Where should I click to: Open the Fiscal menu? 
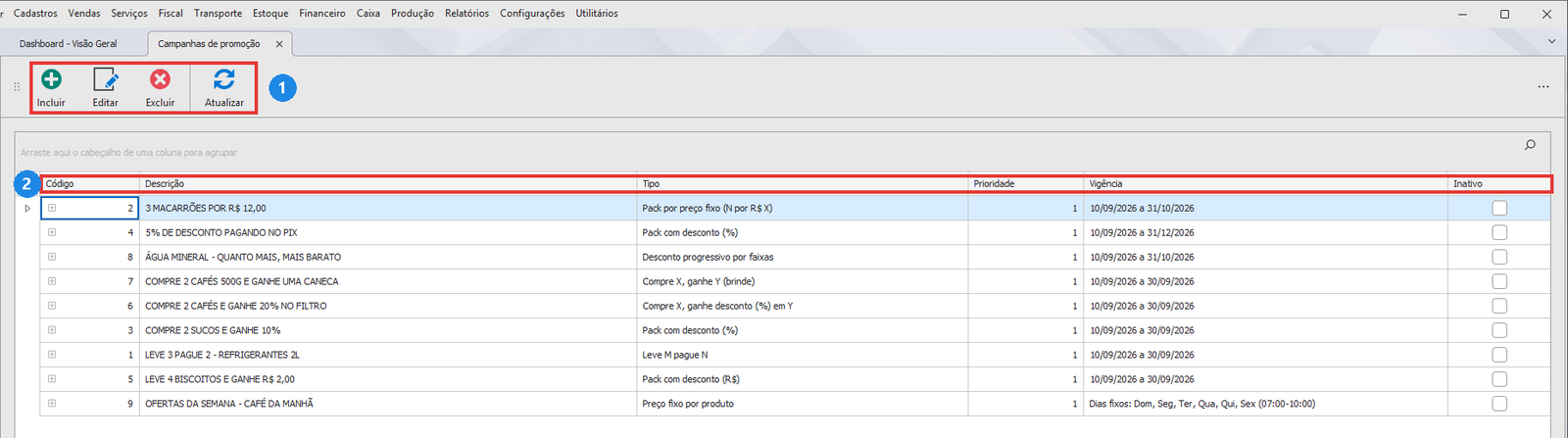coord(171,14)
